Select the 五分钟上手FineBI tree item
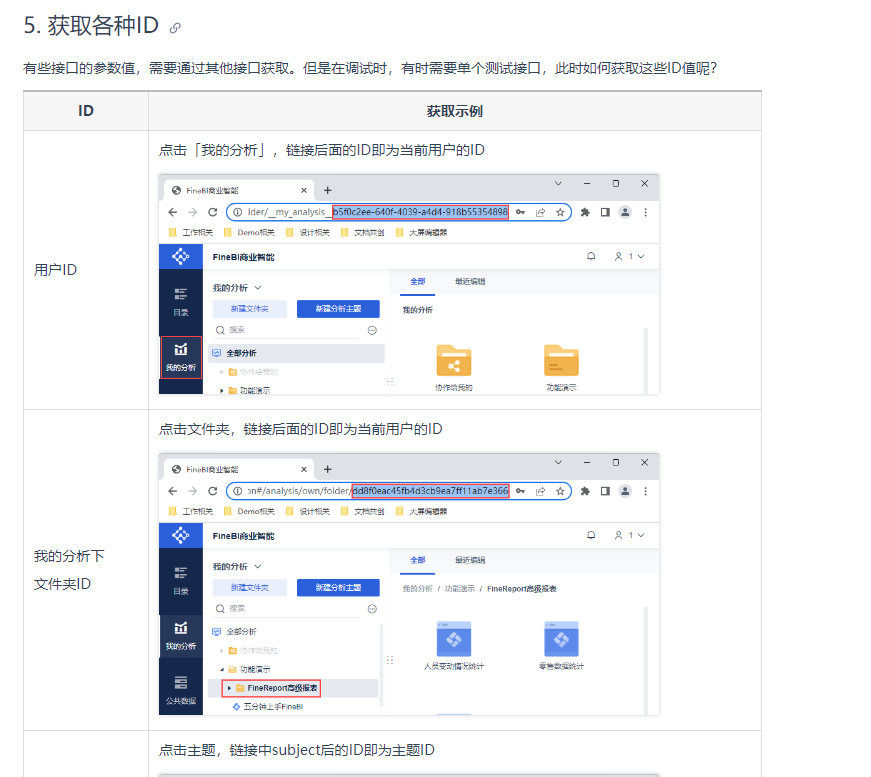 (x=273, y=707)
